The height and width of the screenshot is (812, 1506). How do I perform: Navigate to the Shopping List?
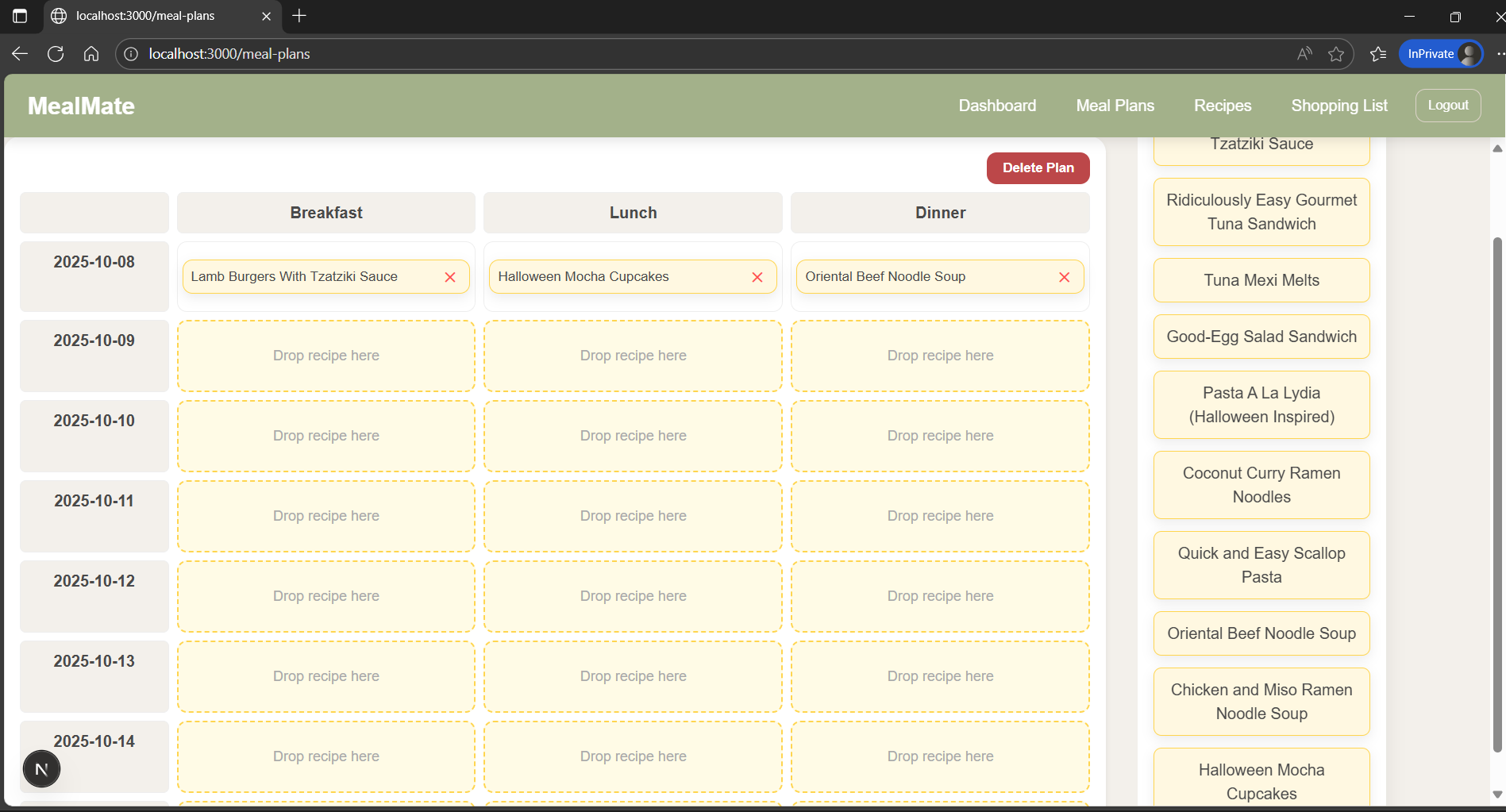point(1339,105)
